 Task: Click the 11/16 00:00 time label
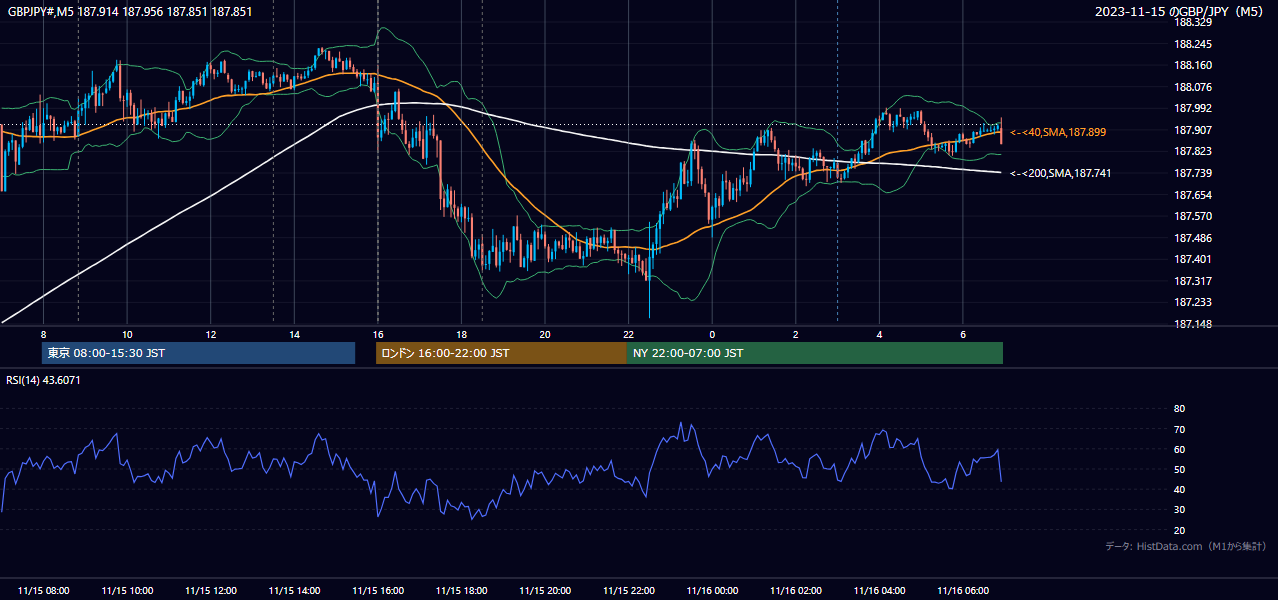click(712, 591)
